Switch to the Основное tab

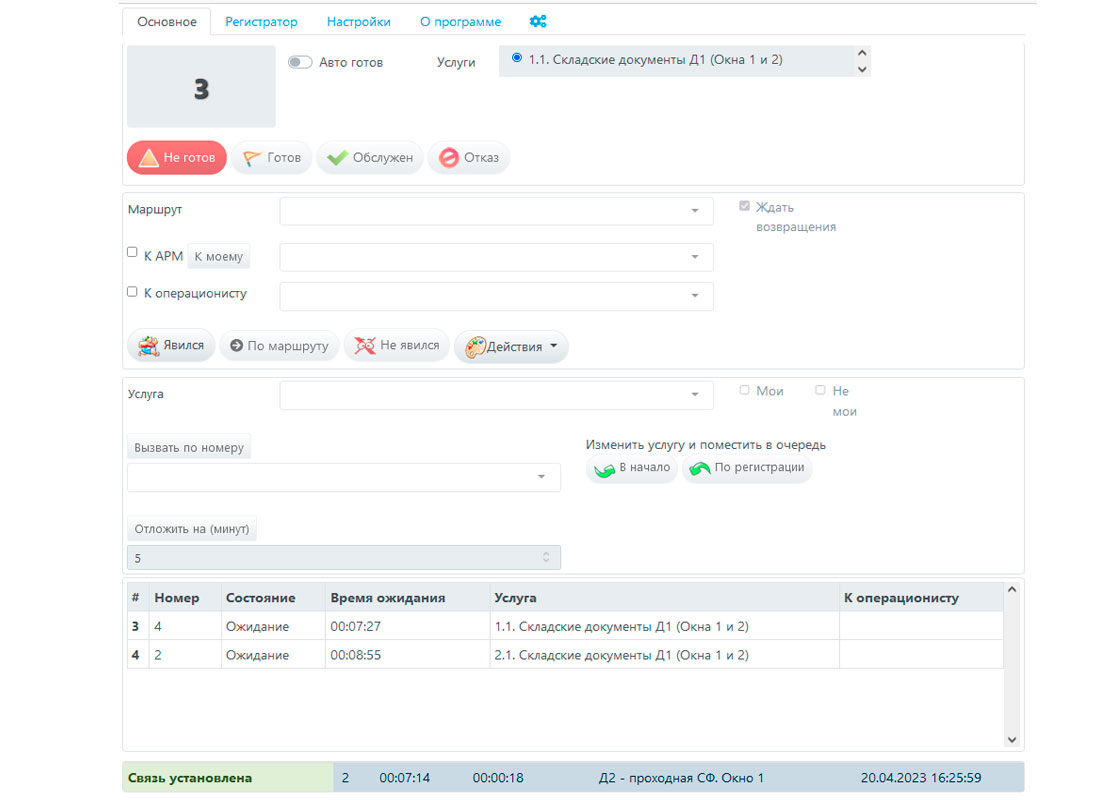click(x=166, y=22)
